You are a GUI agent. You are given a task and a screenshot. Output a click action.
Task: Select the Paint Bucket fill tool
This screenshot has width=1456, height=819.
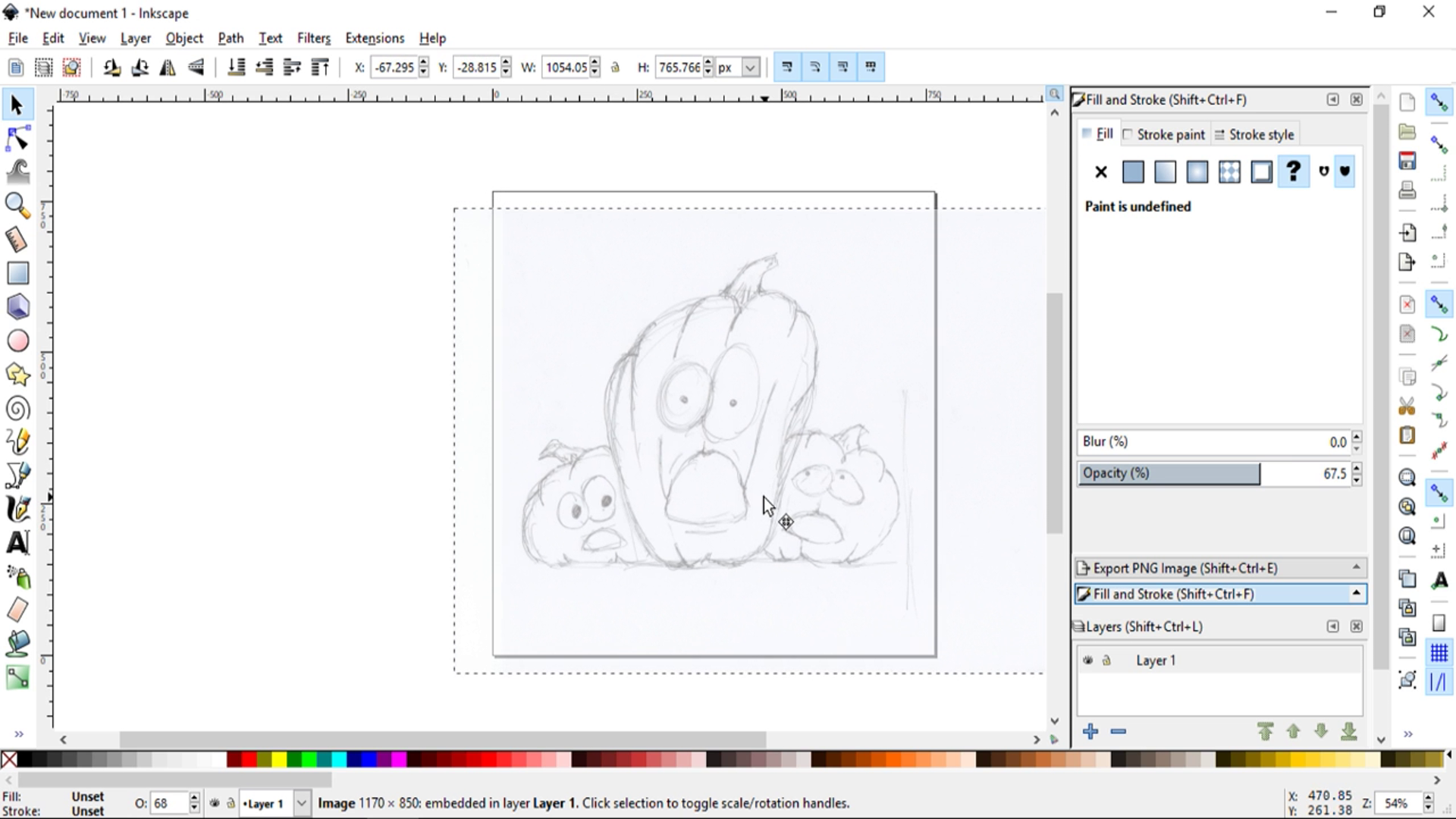pos(17,644)
